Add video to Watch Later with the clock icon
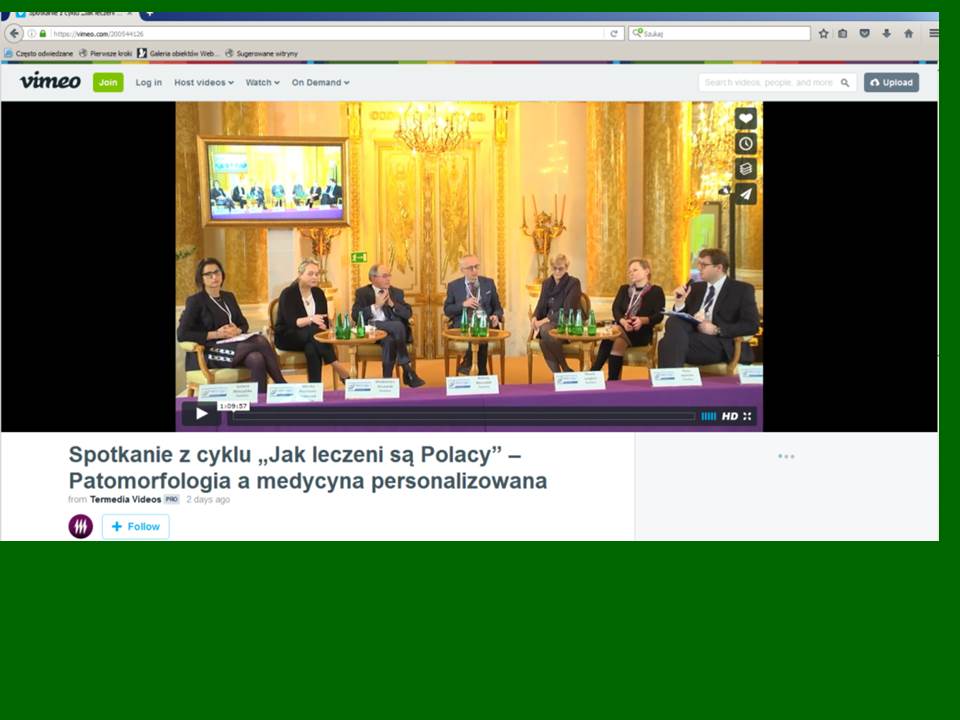Screen dimensions: 960x720 point(745,144)
